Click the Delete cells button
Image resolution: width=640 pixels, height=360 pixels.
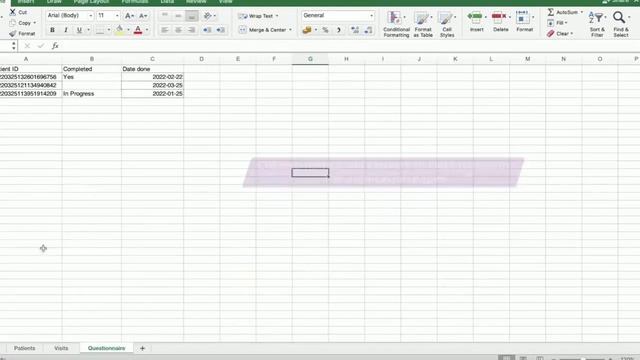pos(500,22)
